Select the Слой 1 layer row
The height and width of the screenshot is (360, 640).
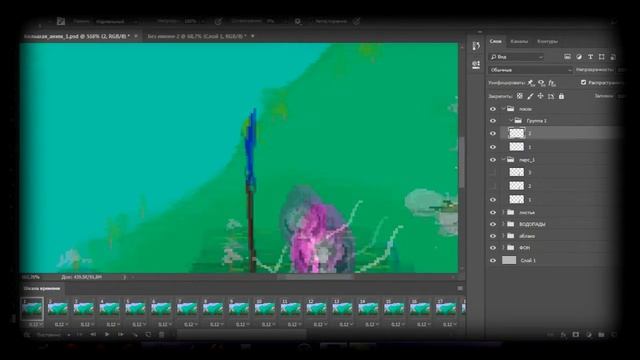tap(554, 260)
